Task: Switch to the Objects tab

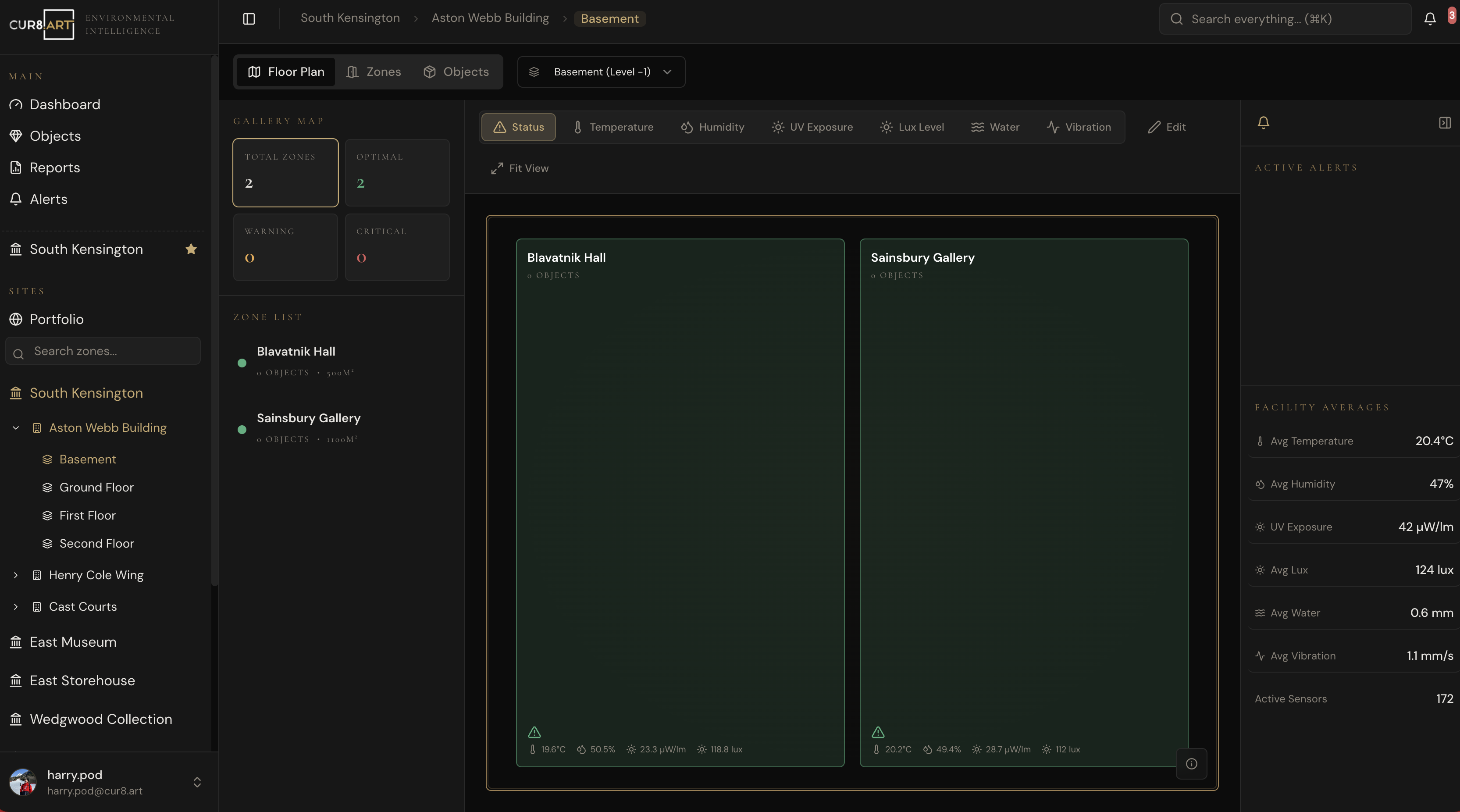Action: [x=456, y=72]
